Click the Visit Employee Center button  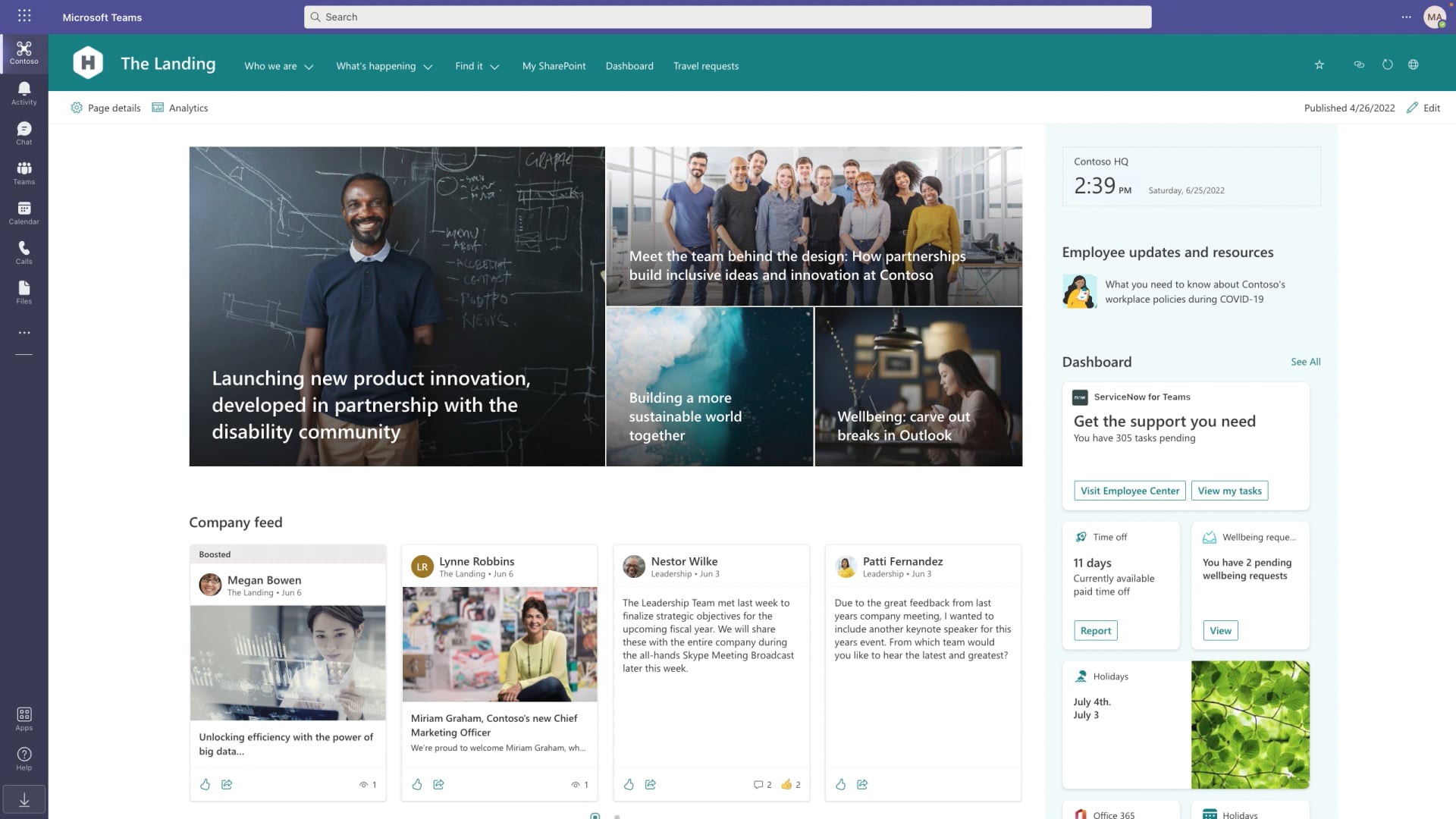pos(1129,491)
